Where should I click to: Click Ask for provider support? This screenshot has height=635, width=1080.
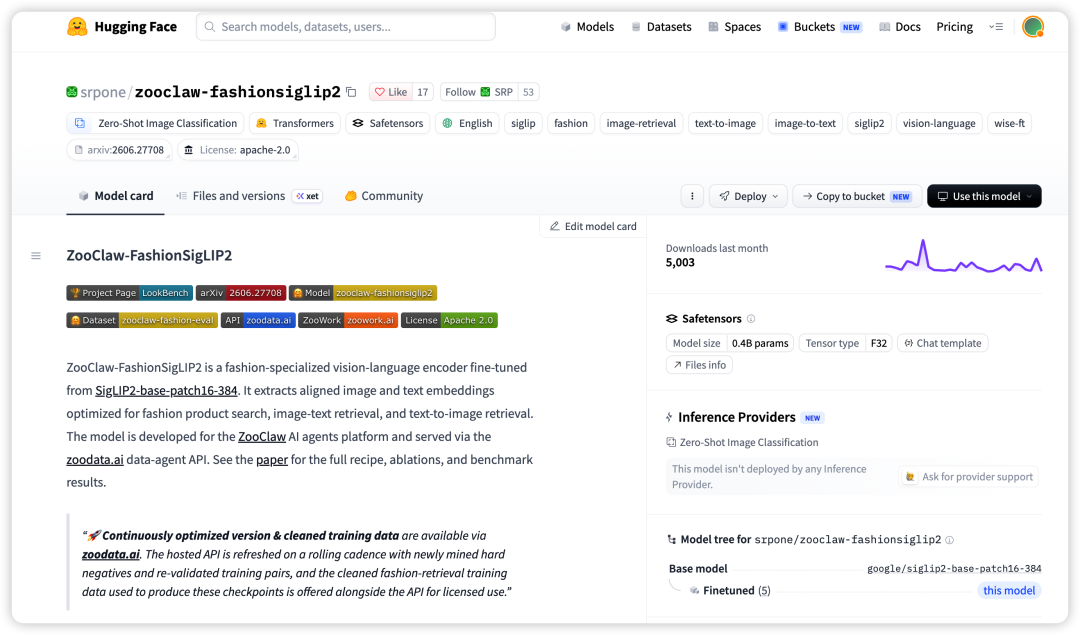click(968, 477)
